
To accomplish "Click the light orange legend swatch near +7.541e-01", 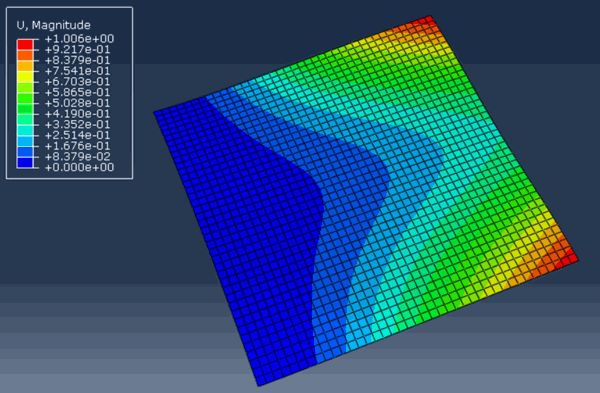I will tap(25, 66).
